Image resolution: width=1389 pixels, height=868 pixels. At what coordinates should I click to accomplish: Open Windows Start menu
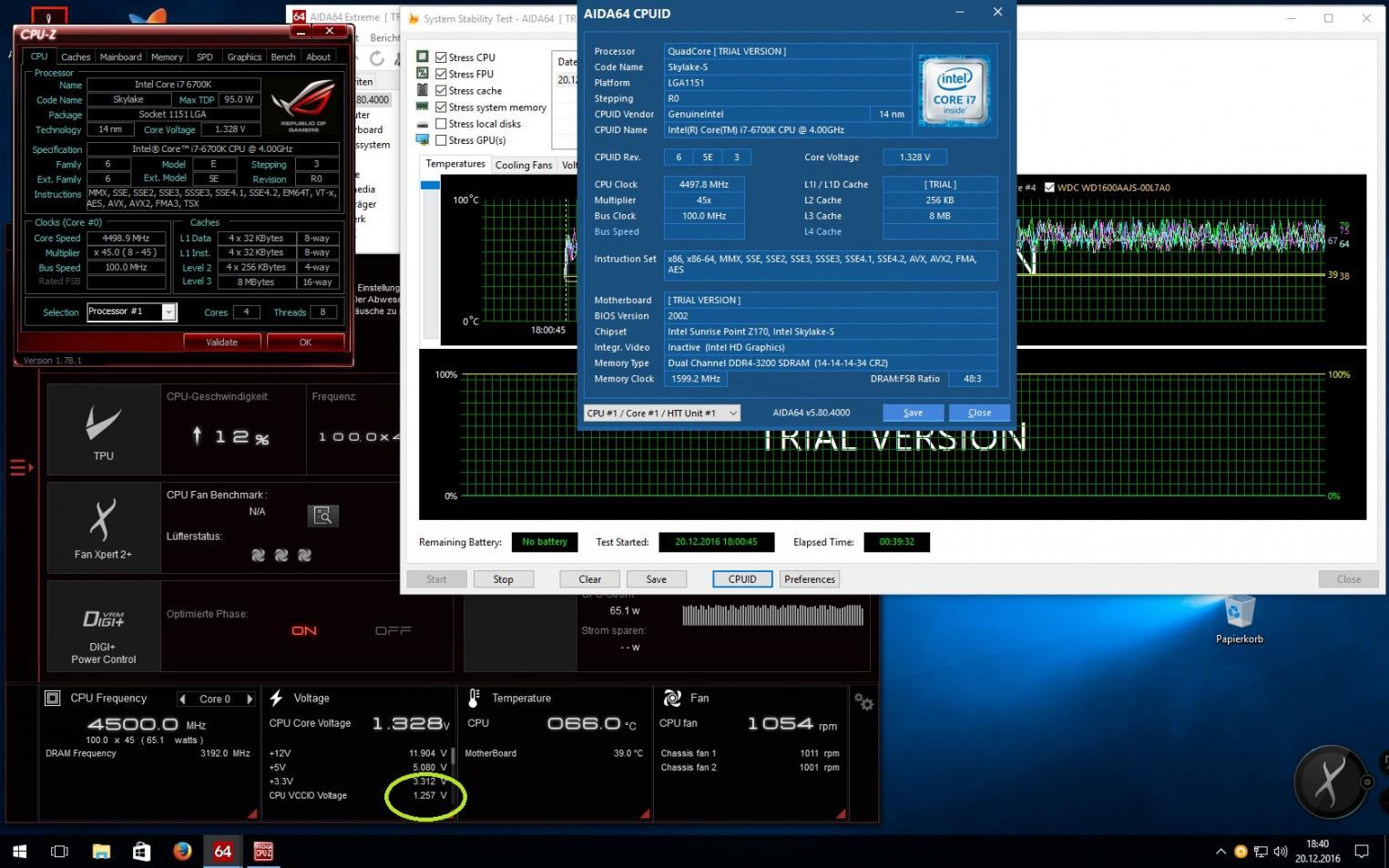pyautogui.click(x=19, y=852)
